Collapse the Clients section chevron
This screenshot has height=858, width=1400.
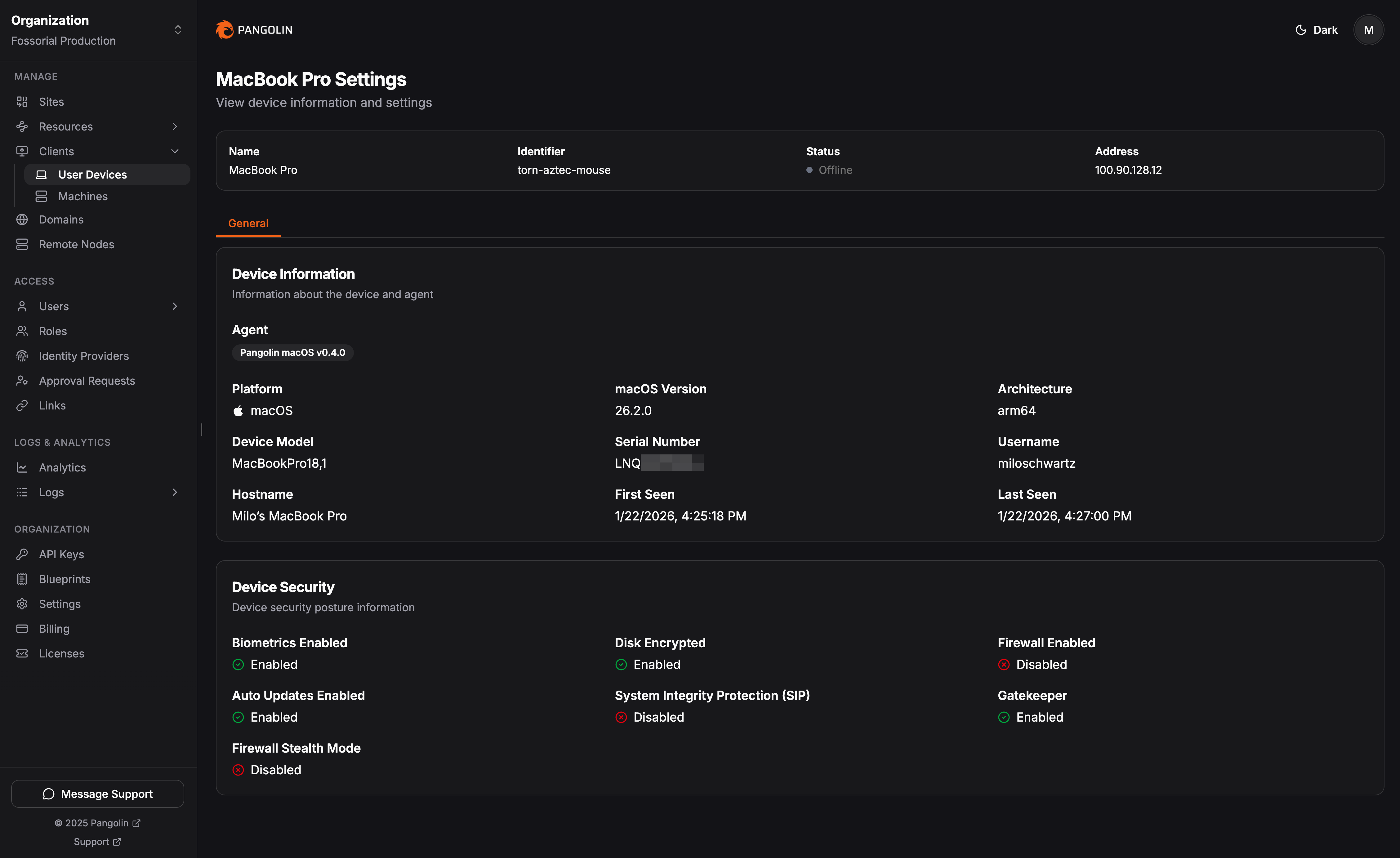175,151
